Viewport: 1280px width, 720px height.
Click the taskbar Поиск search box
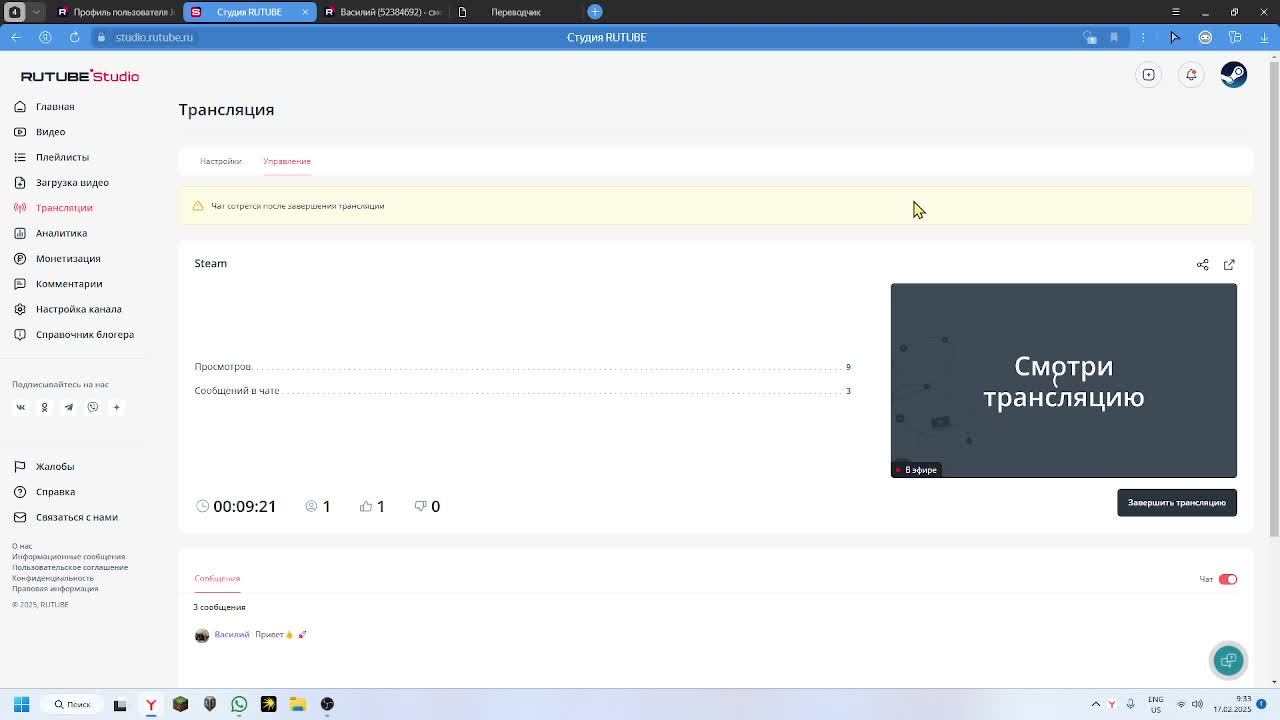click(72, 704)
